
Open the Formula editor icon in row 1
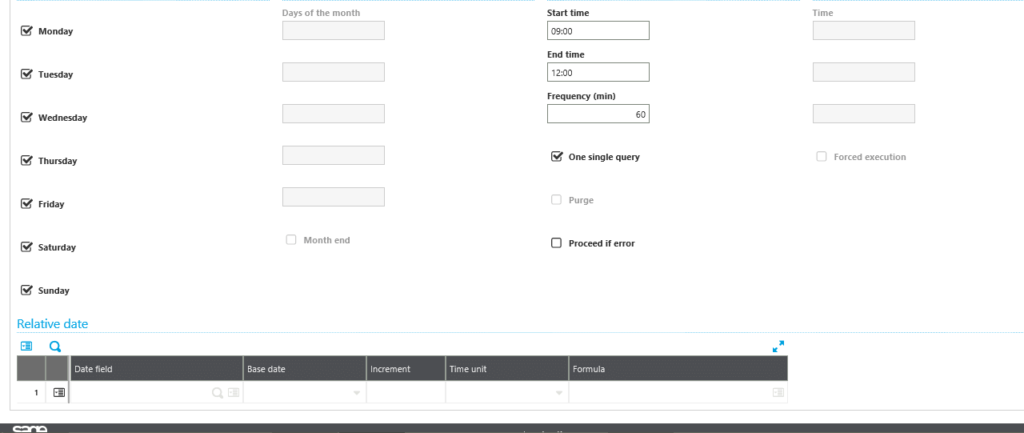[x=777, y=393]
